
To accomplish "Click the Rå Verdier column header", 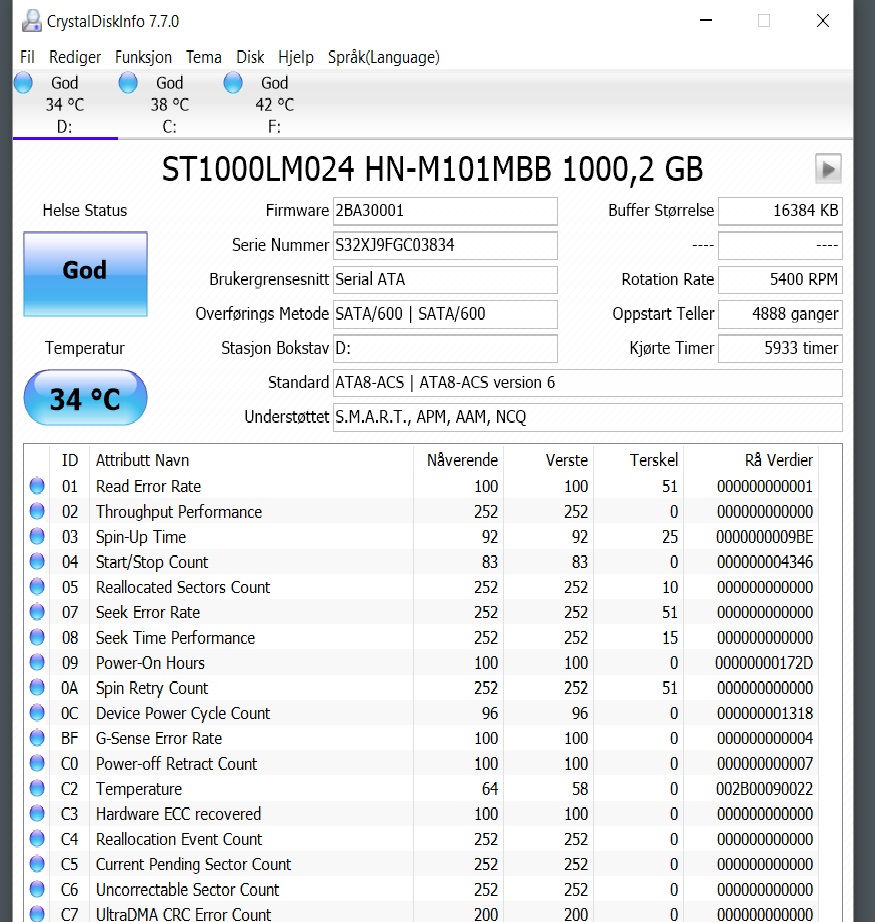I will click(x=751, y=460).
